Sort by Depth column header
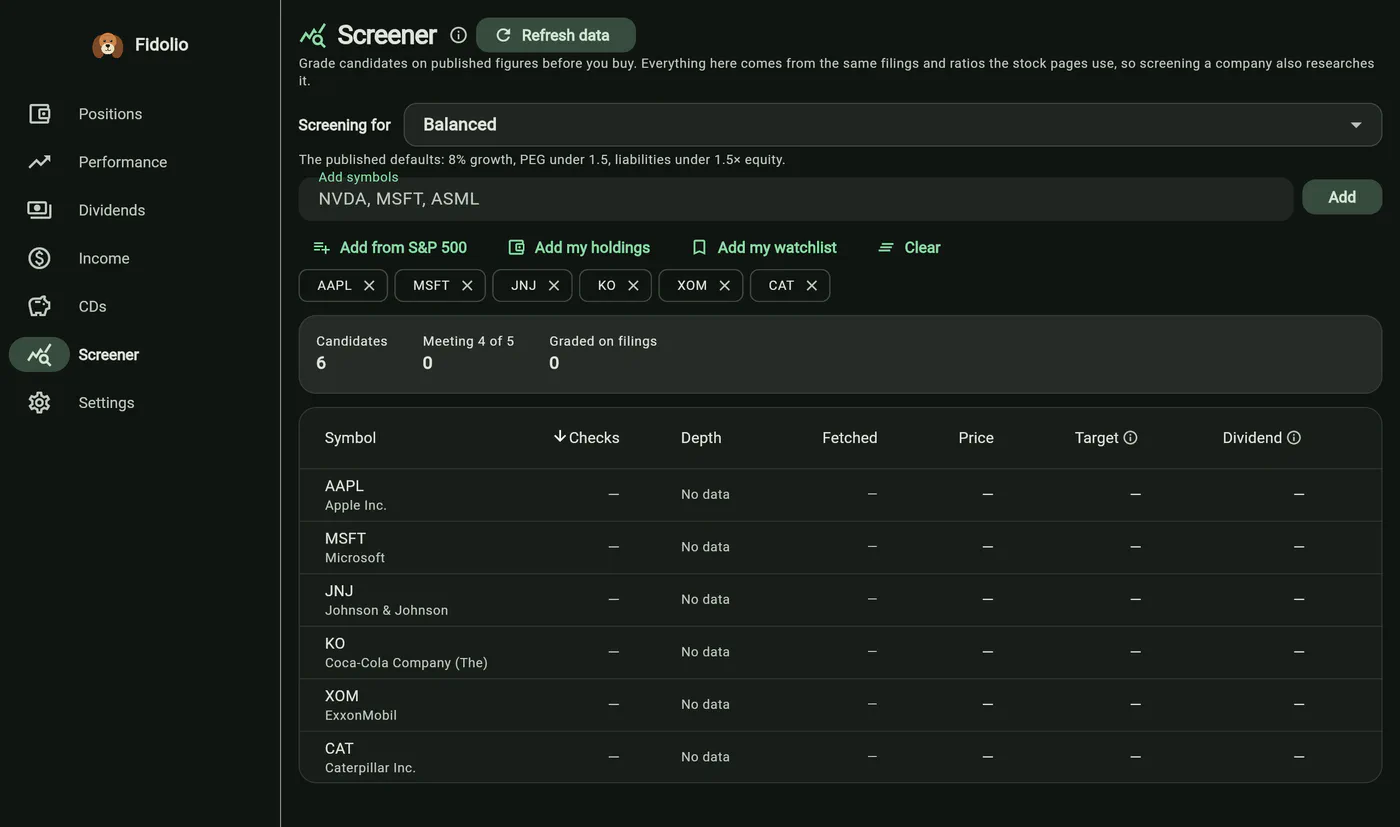This screenshot has width=1400, height=827. coord(701,438)
